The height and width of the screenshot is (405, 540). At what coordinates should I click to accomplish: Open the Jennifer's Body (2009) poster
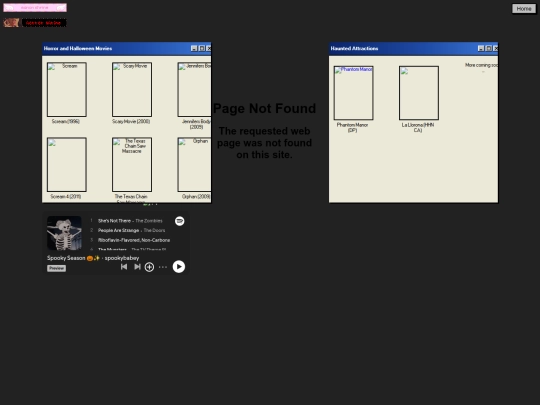click(195, 90)
